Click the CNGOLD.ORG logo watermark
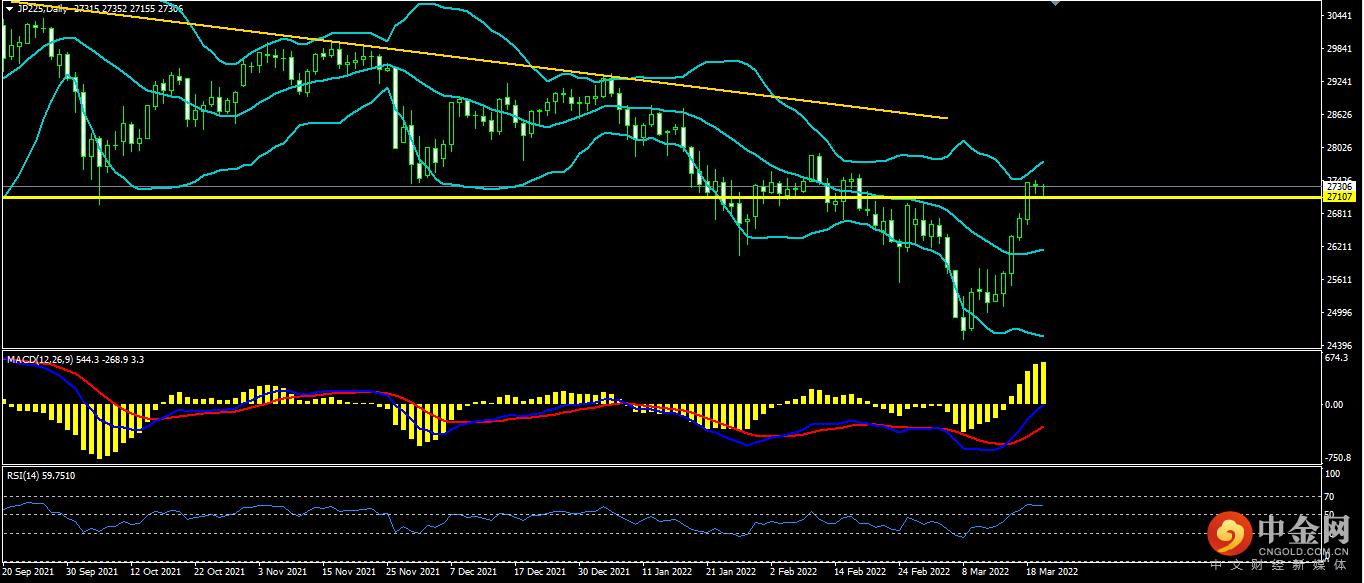The height and width of the screenshot is (583, 1364). point(1280,541)
